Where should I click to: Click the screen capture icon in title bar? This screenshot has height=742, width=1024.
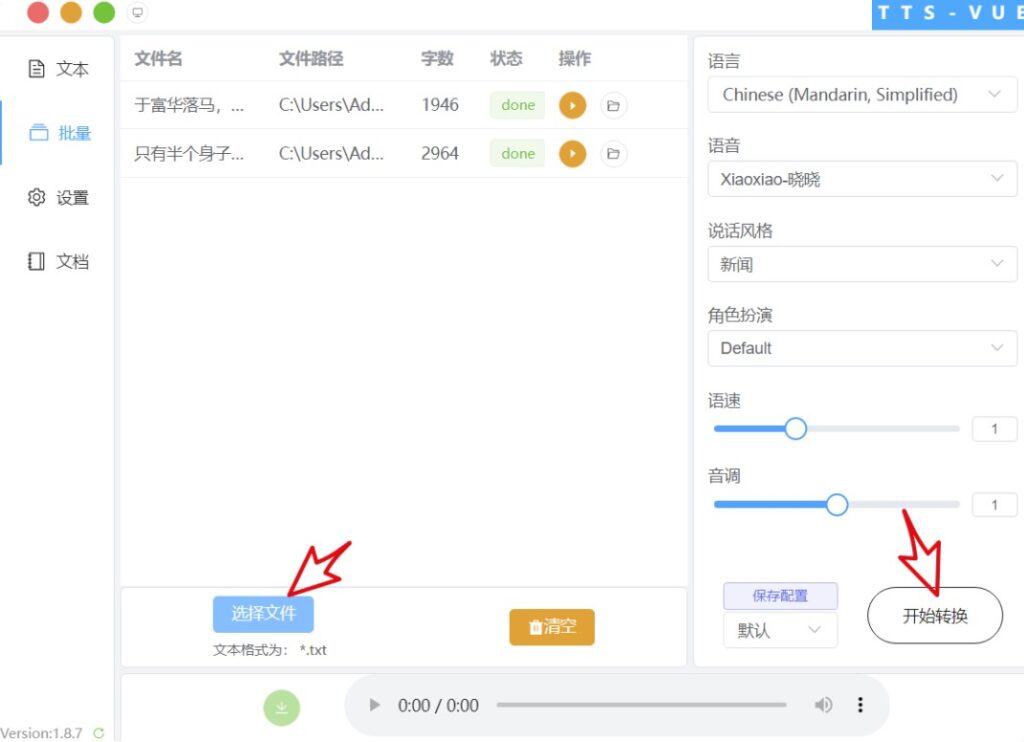click(137, 13)
